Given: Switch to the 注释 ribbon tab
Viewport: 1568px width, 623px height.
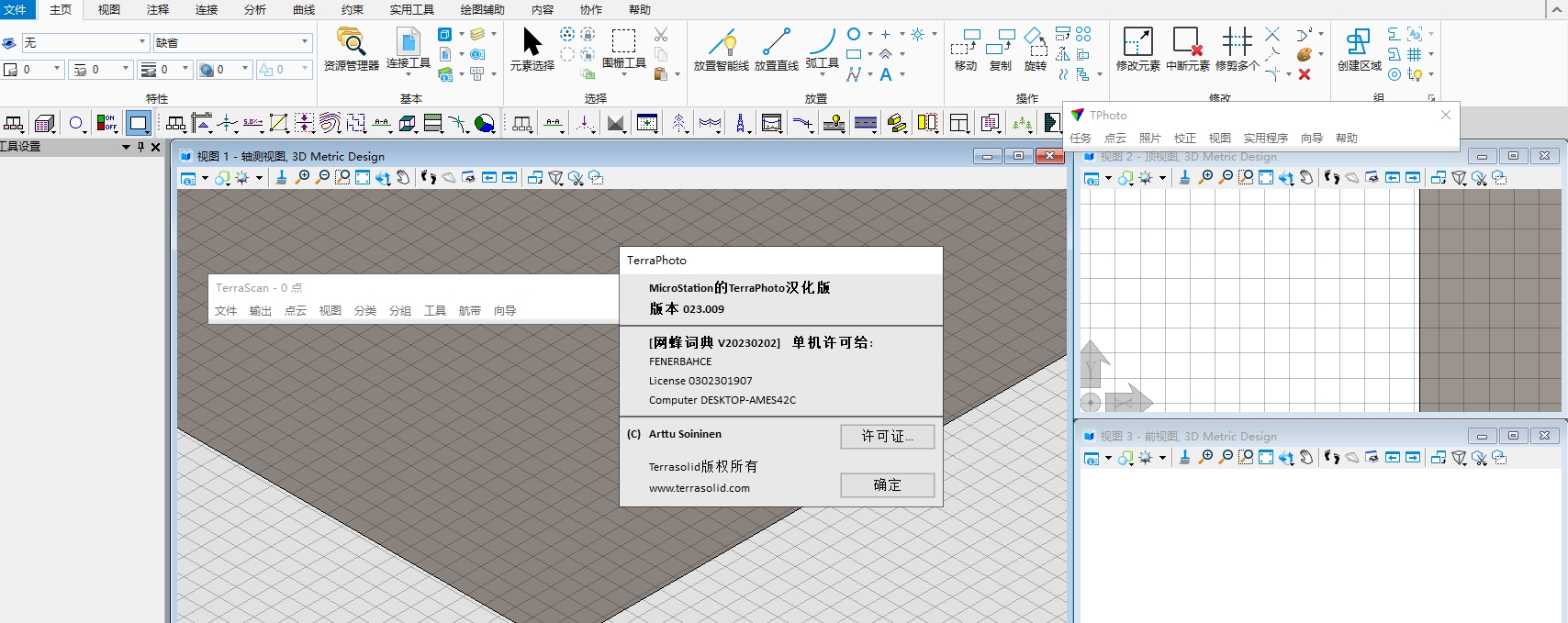Looking at the screenshot, I should point(158,10).
